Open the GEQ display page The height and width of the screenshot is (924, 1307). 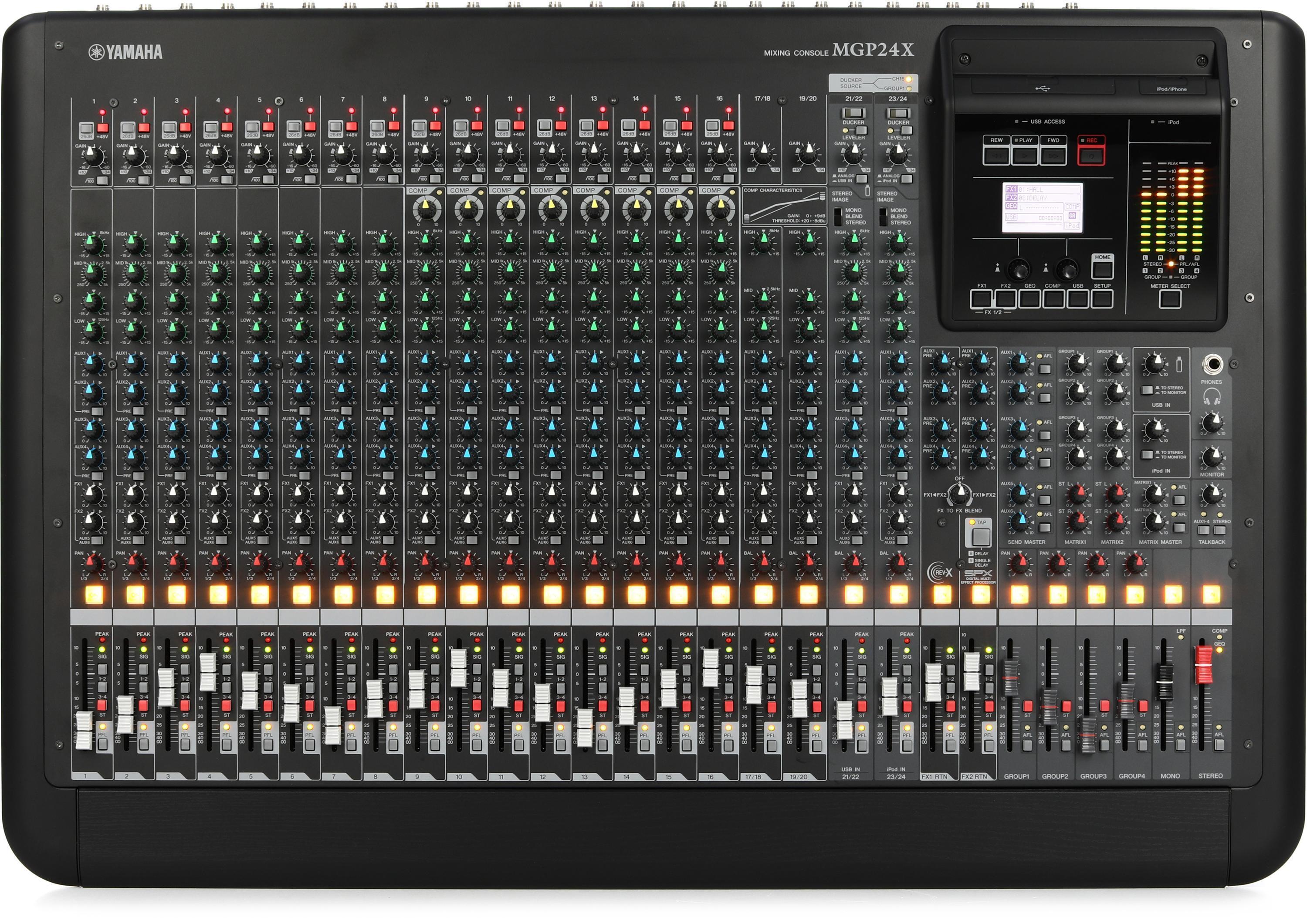pyautogui.click(x=1030, y=299)
